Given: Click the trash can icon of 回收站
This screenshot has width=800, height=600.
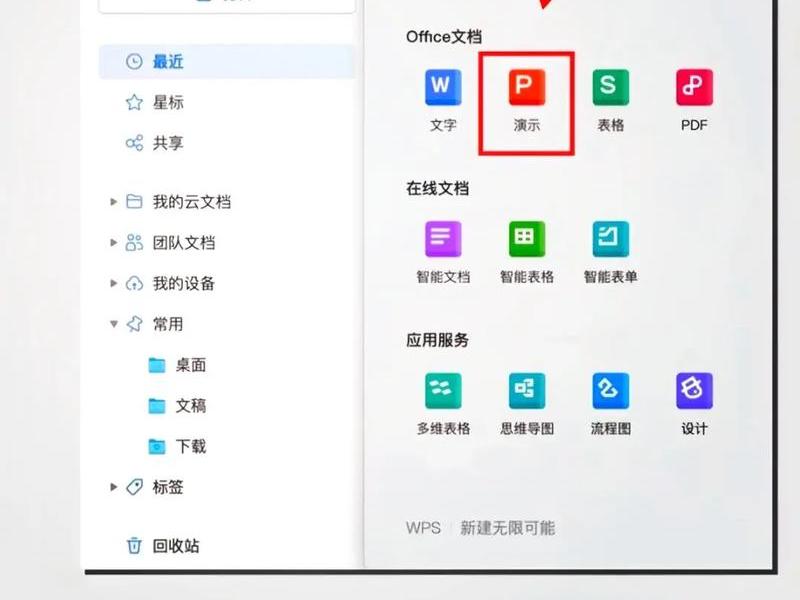Looking at the screenshot, I should 134,545.
